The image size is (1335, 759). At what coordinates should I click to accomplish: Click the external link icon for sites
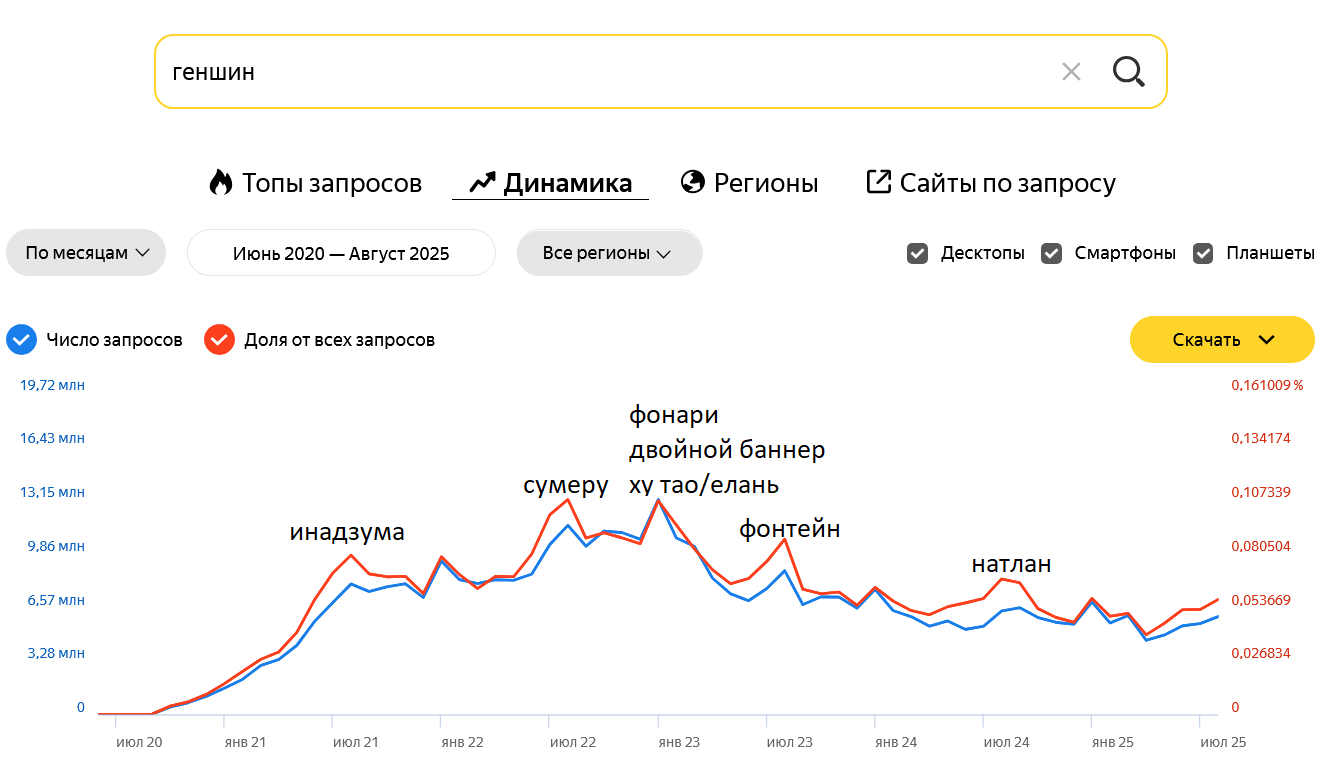878,182
